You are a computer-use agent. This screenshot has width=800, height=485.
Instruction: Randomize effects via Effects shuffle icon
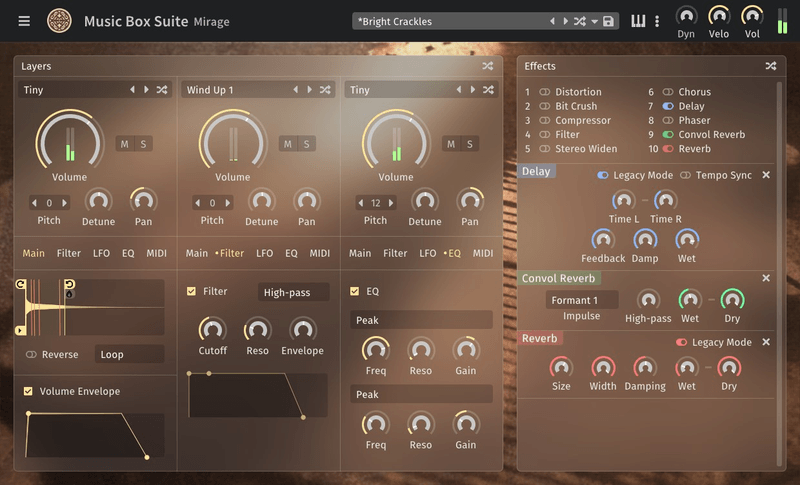coord(771,66)
